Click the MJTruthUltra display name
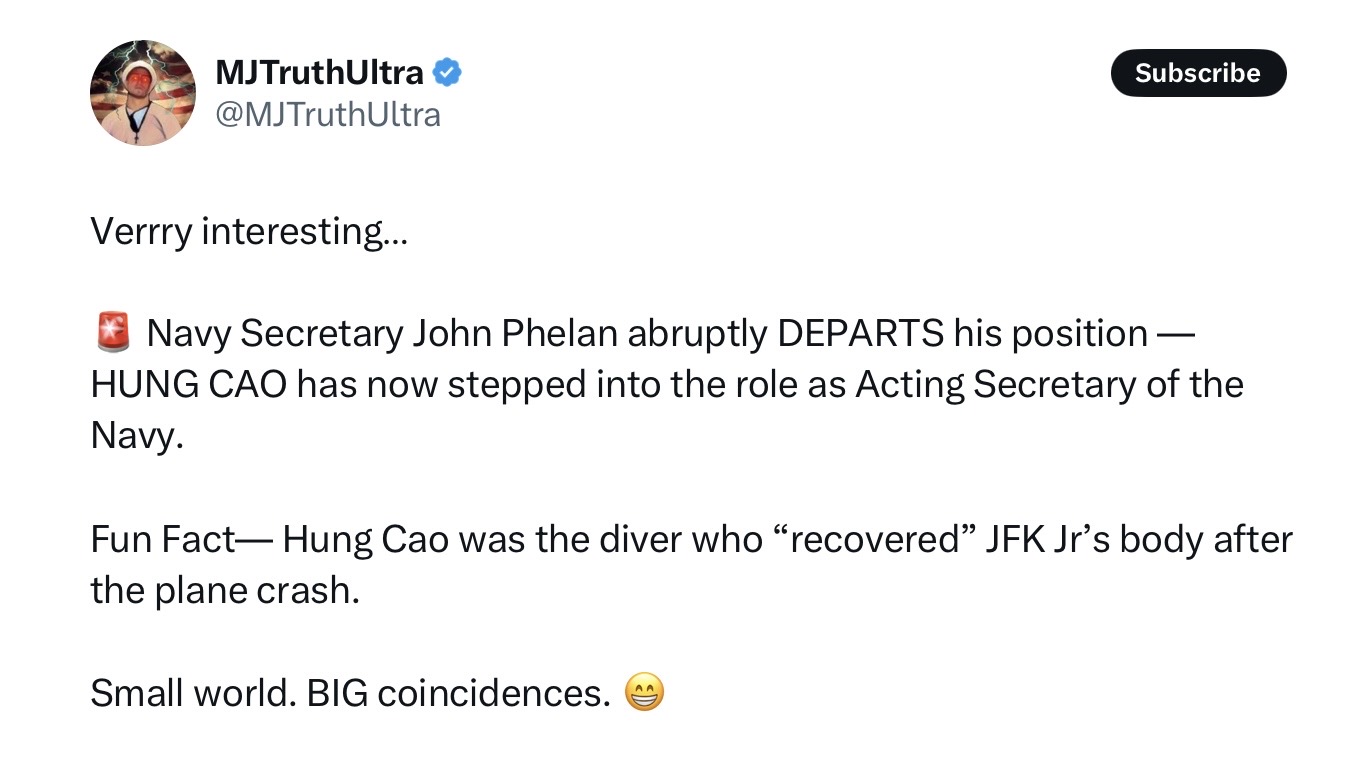Screen dimensions: 1356x759 coord(319,72)
